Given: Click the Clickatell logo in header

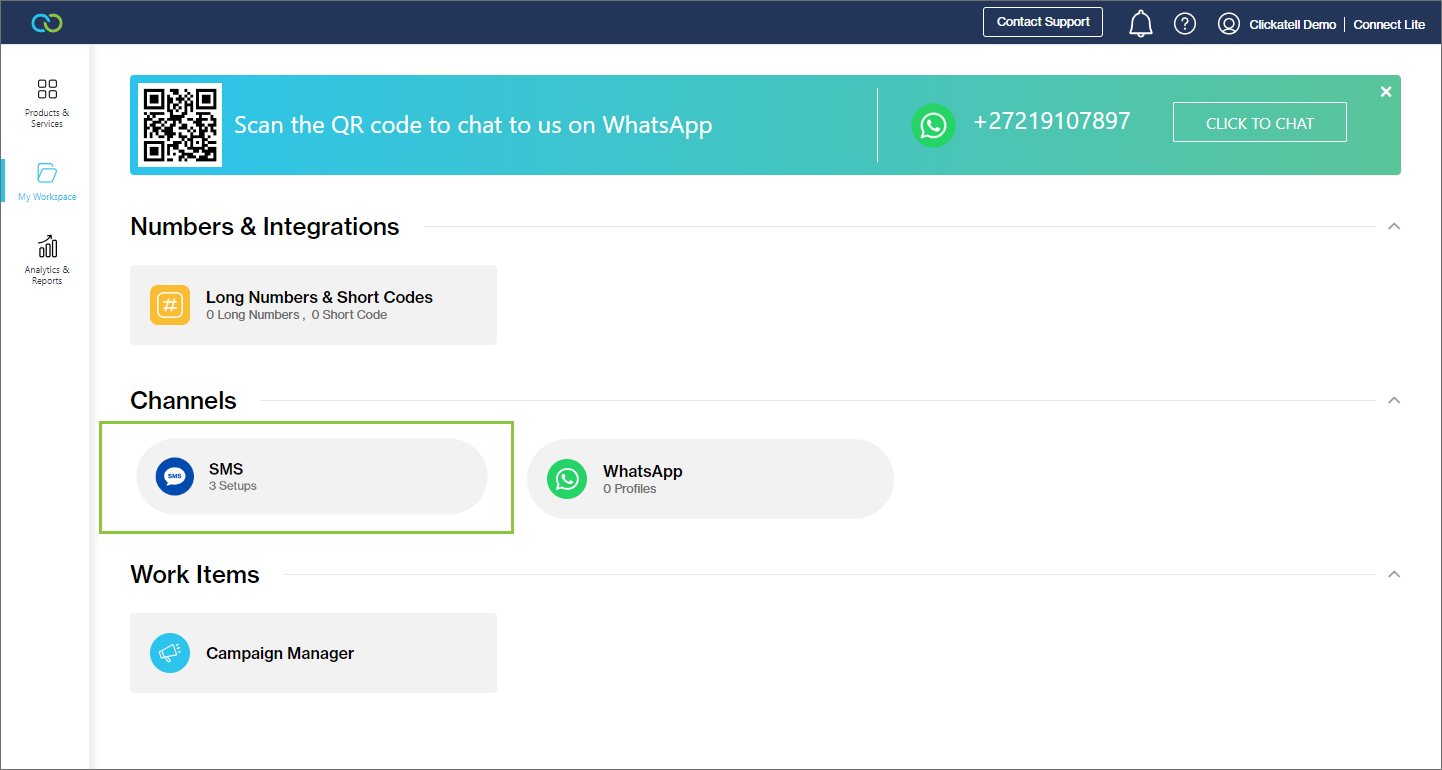Looking at the screenshot, I should (47, 23).
